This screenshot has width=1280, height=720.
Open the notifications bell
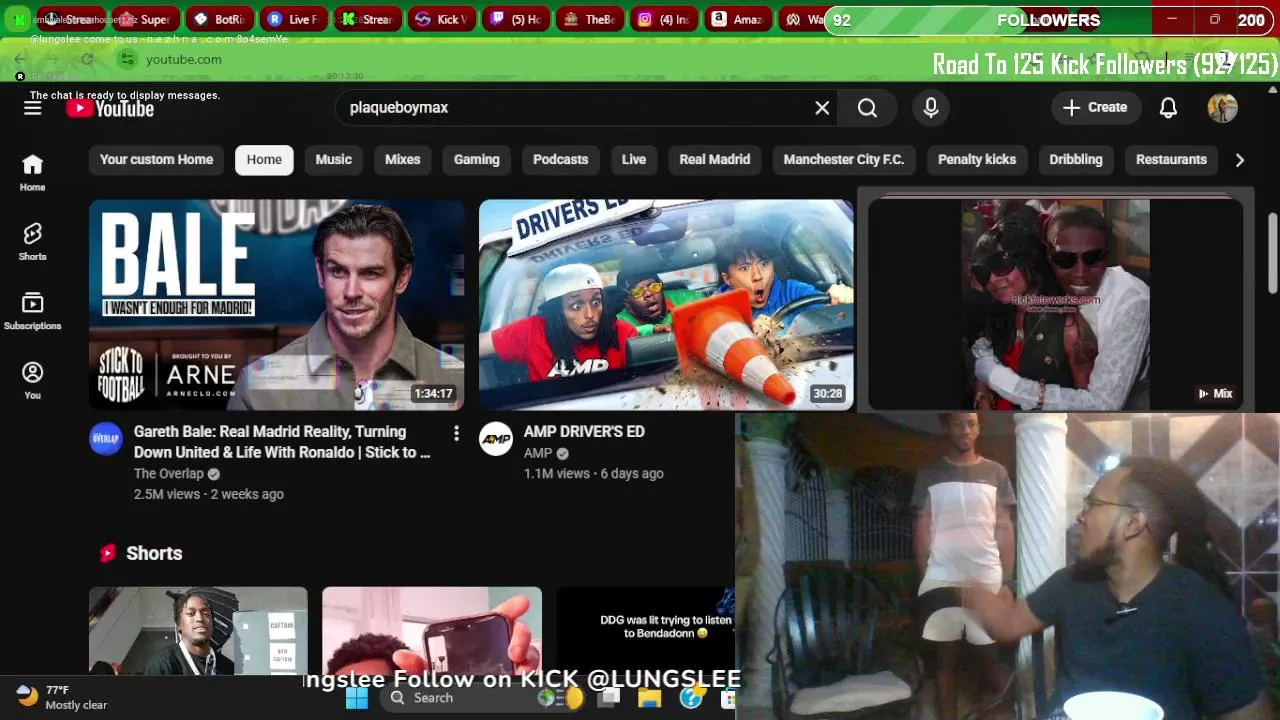[x=1168, y=108]
